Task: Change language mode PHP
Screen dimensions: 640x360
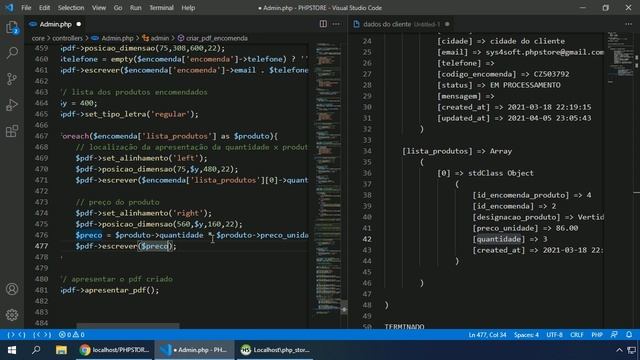Action: click(597, 335)
